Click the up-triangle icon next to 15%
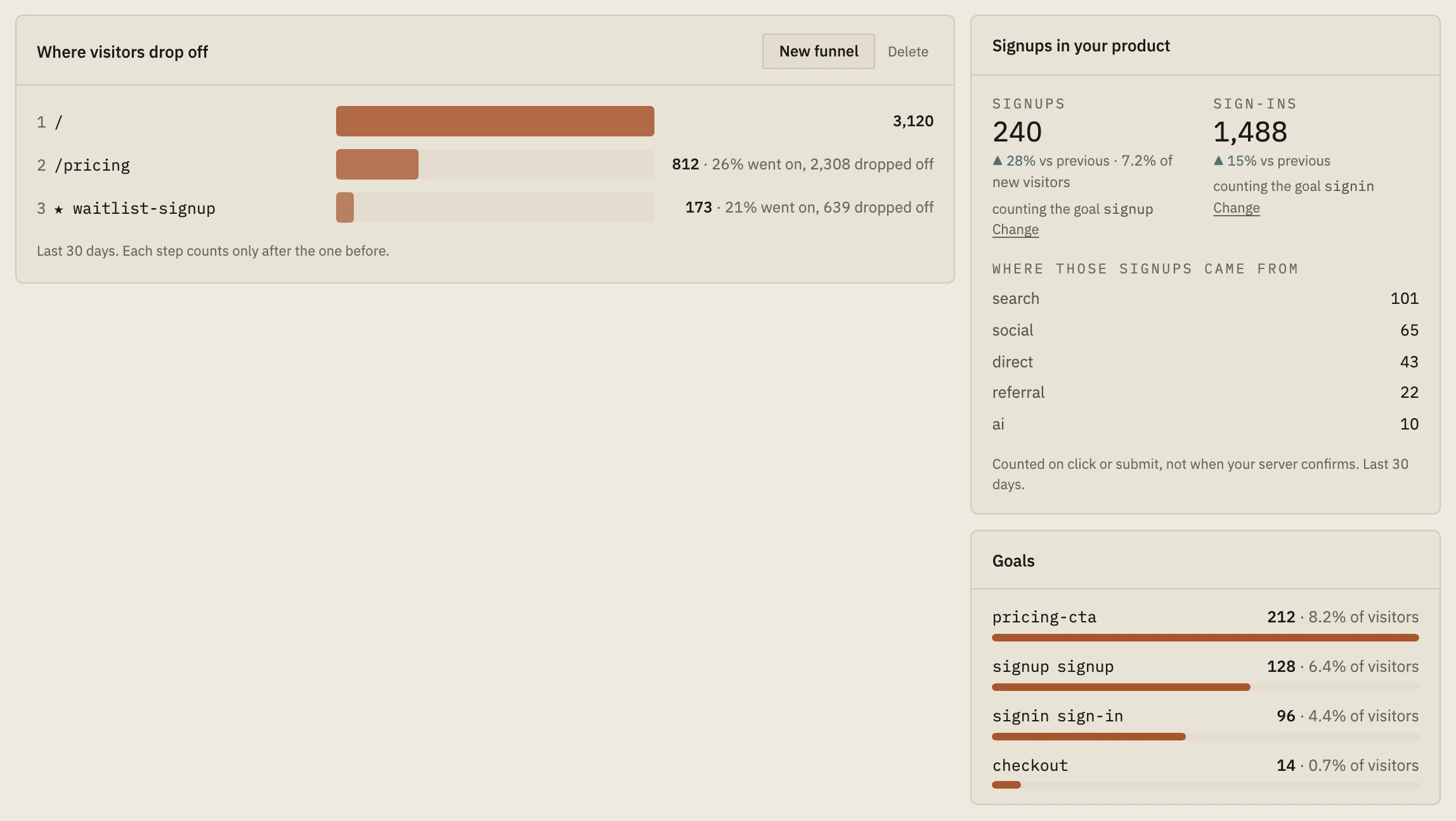Screen dimensions: 1456x821 click(1218, 161)
